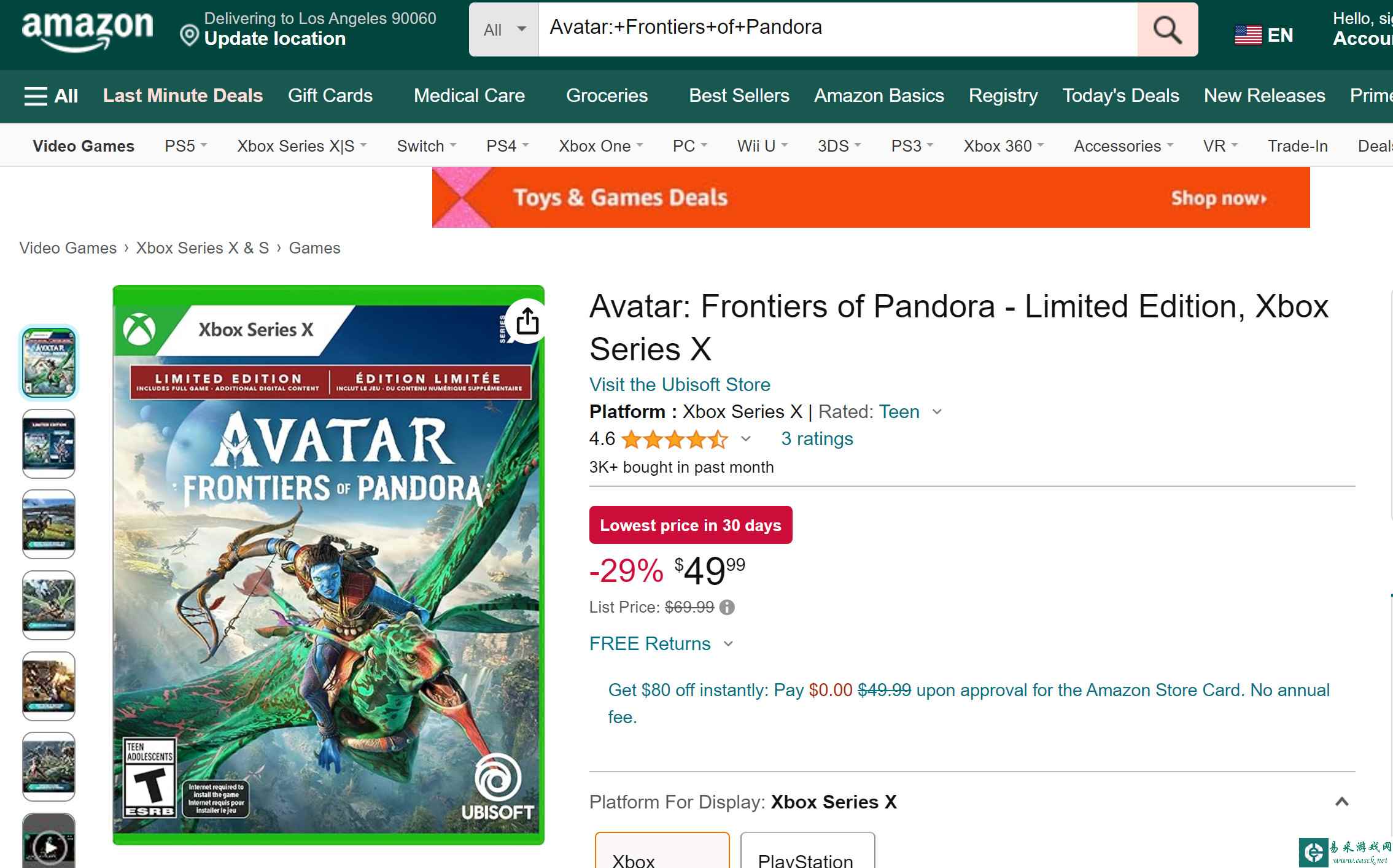The image size is (1393, 868).
Task: Click the share icon on product image
Action: coord(527,321)
